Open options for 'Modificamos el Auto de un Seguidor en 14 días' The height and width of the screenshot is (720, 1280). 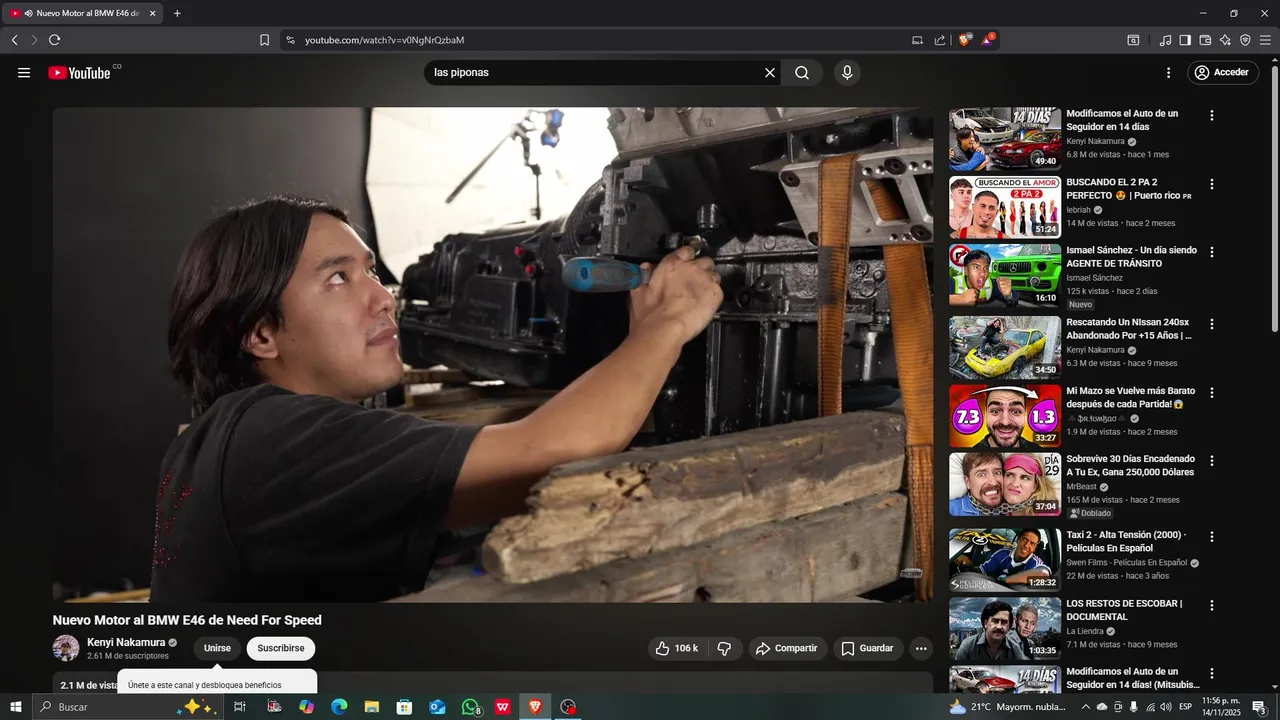[x=1212, y=116]
